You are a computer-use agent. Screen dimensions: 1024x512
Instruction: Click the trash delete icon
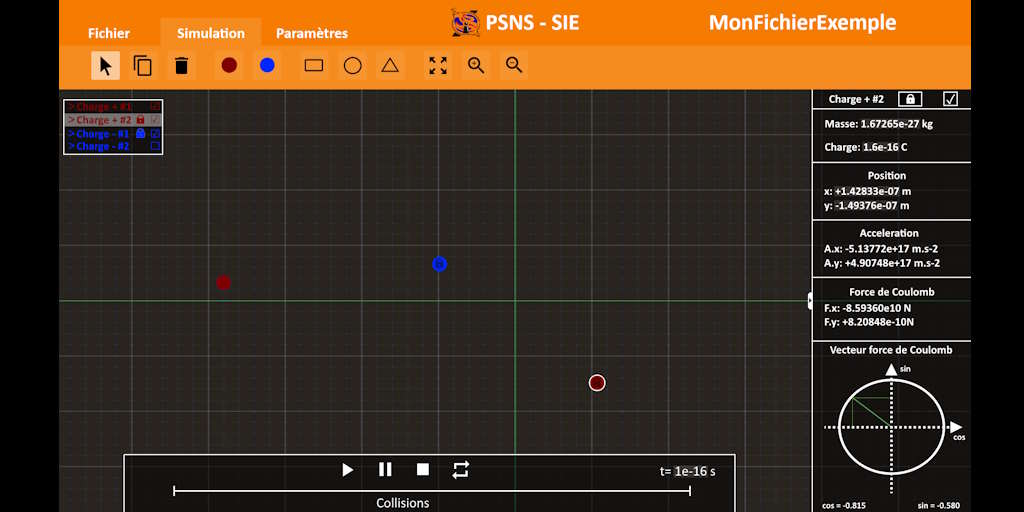(x=182, y=65)
